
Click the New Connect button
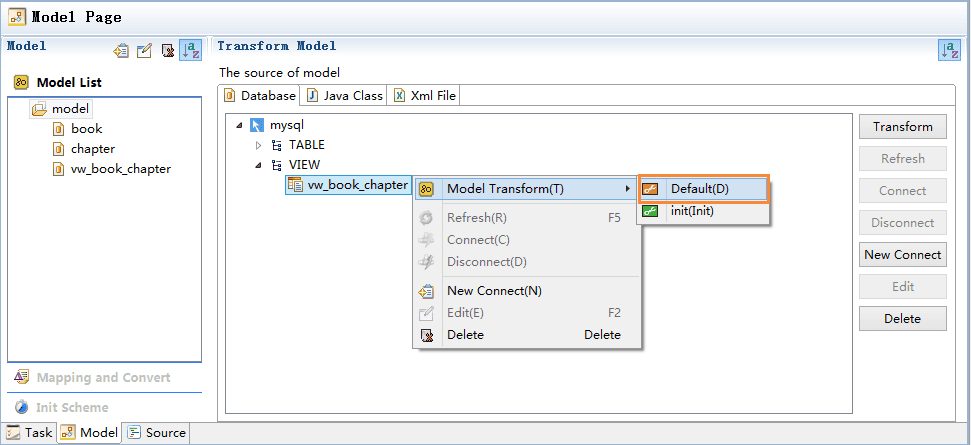tap(903, 254)
